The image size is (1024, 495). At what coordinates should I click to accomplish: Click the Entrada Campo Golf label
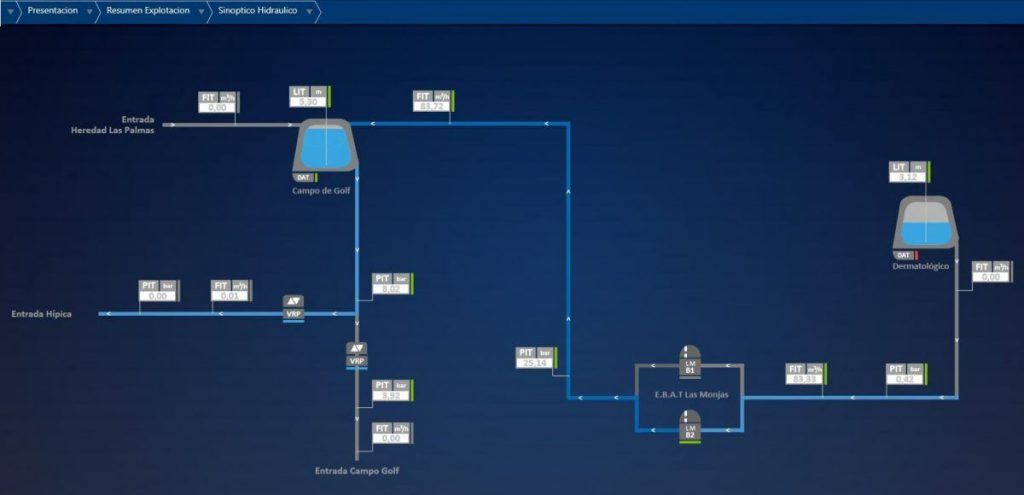click(x=357, y=471)
